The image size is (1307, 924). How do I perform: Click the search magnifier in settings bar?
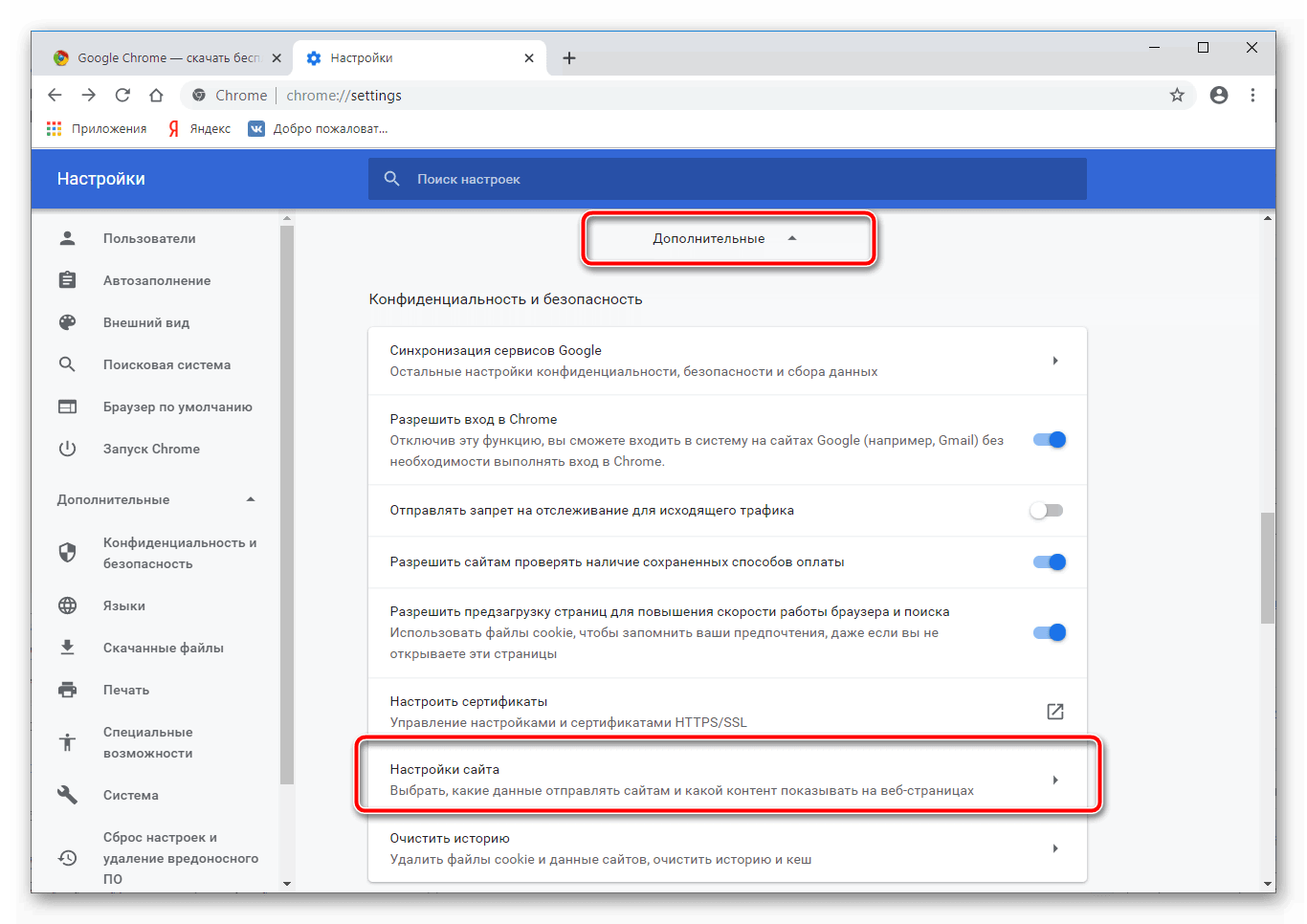(391, 179)
